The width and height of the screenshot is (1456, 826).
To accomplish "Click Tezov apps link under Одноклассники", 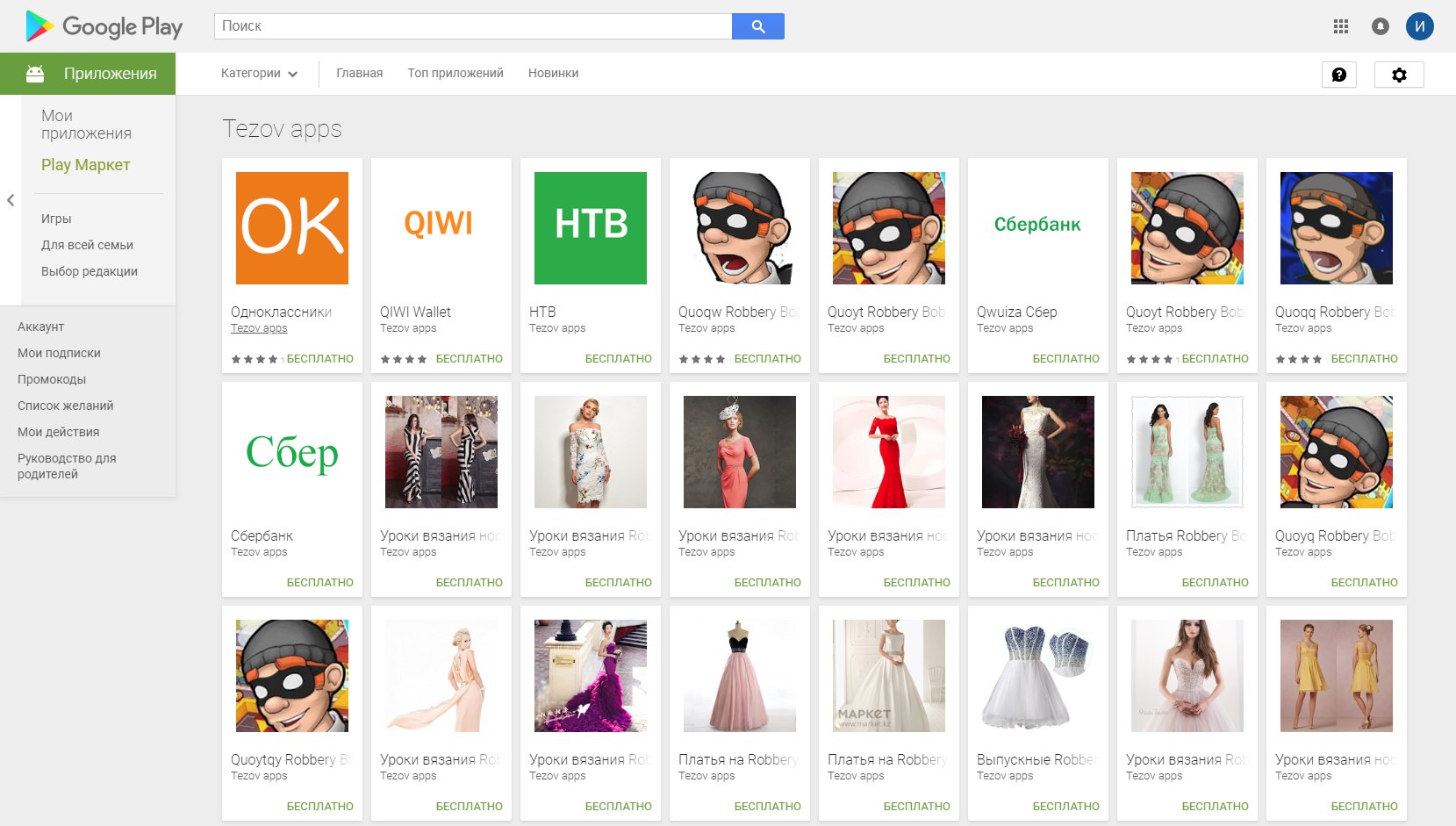I will point(259,328).
